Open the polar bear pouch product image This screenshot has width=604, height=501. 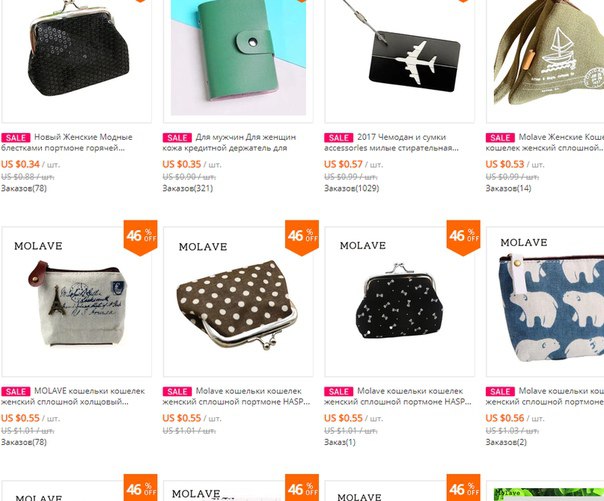coord(545,302)
